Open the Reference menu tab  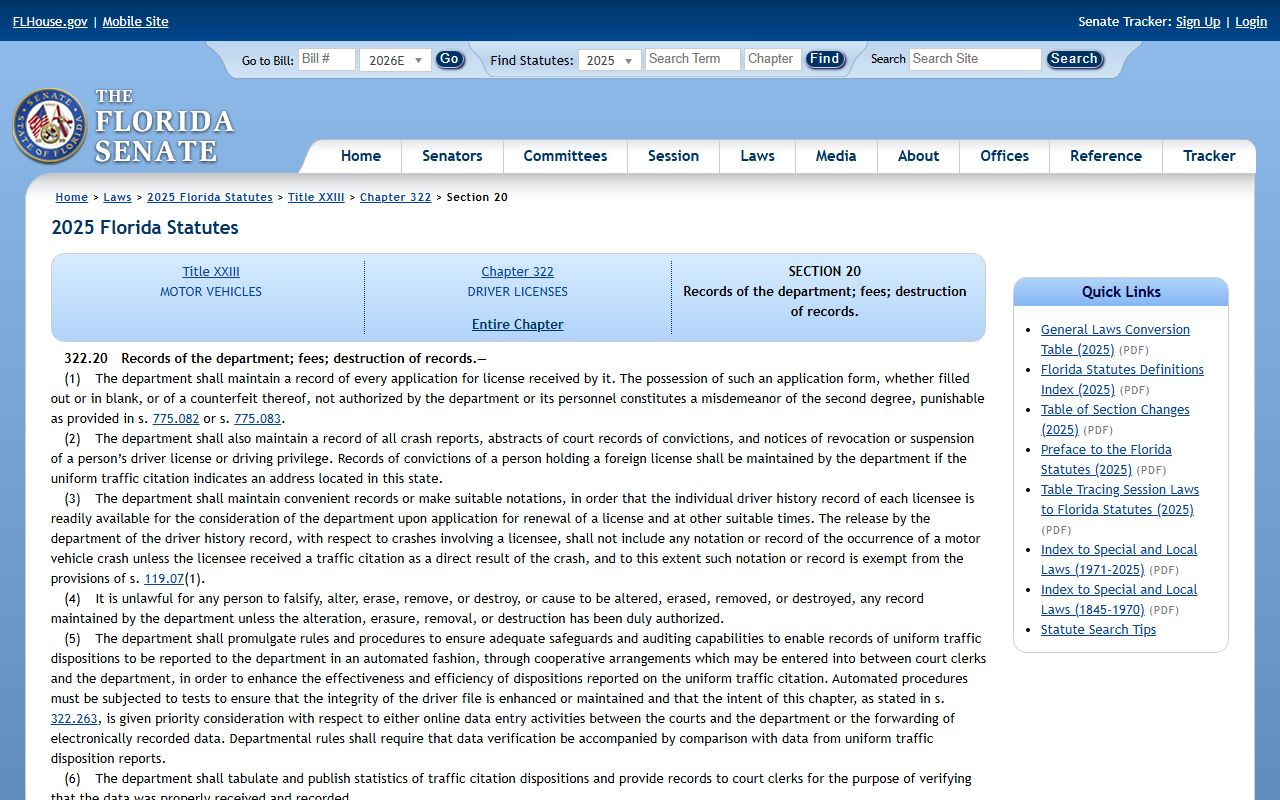[1105, 156]
